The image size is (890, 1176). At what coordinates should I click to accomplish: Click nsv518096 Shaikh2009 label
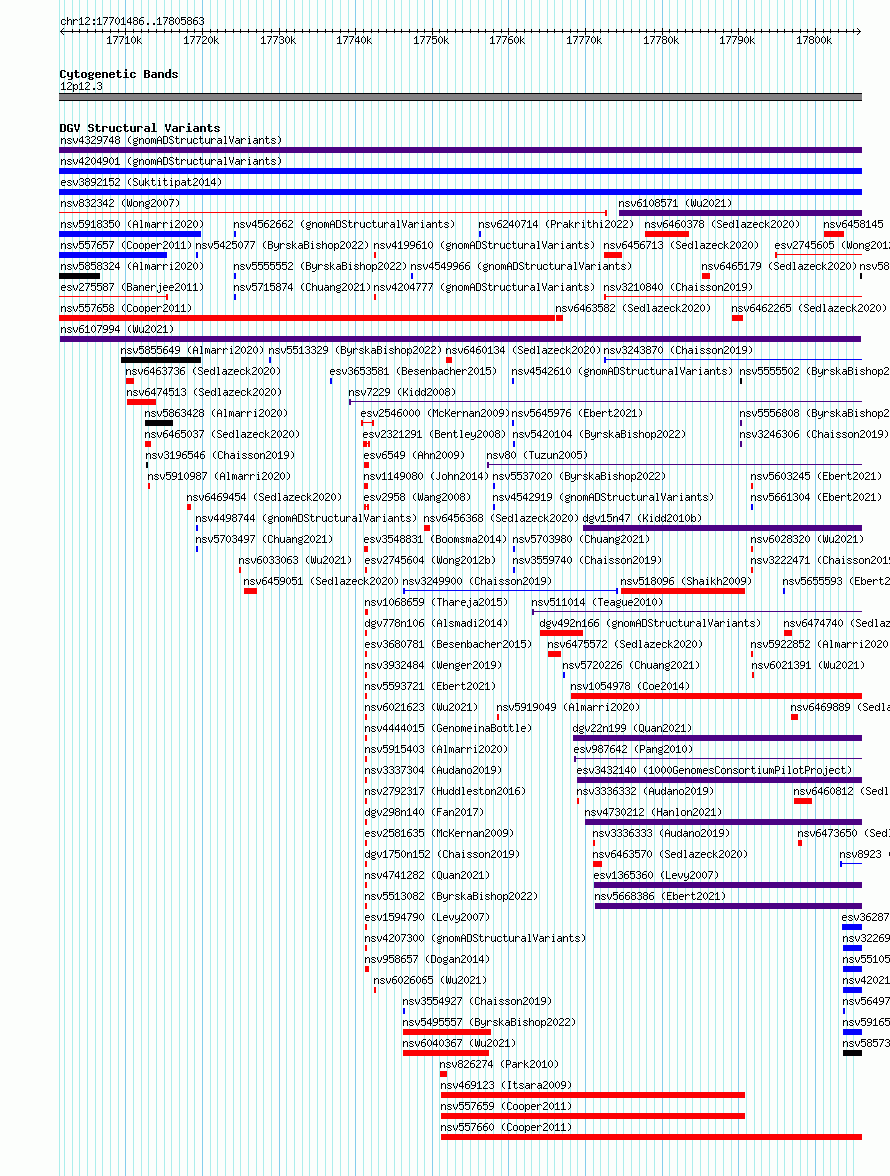pyautogui.click(x=686, y=581)
